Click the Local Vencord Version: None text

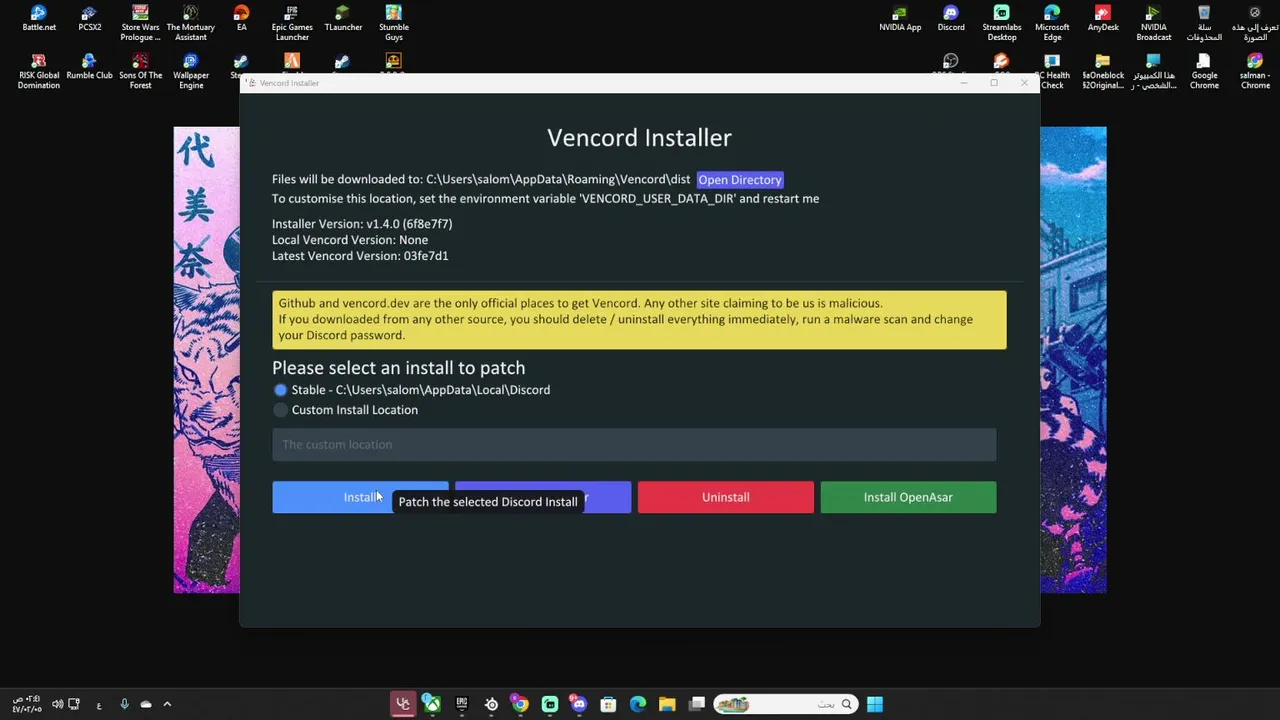click(350, 240)
